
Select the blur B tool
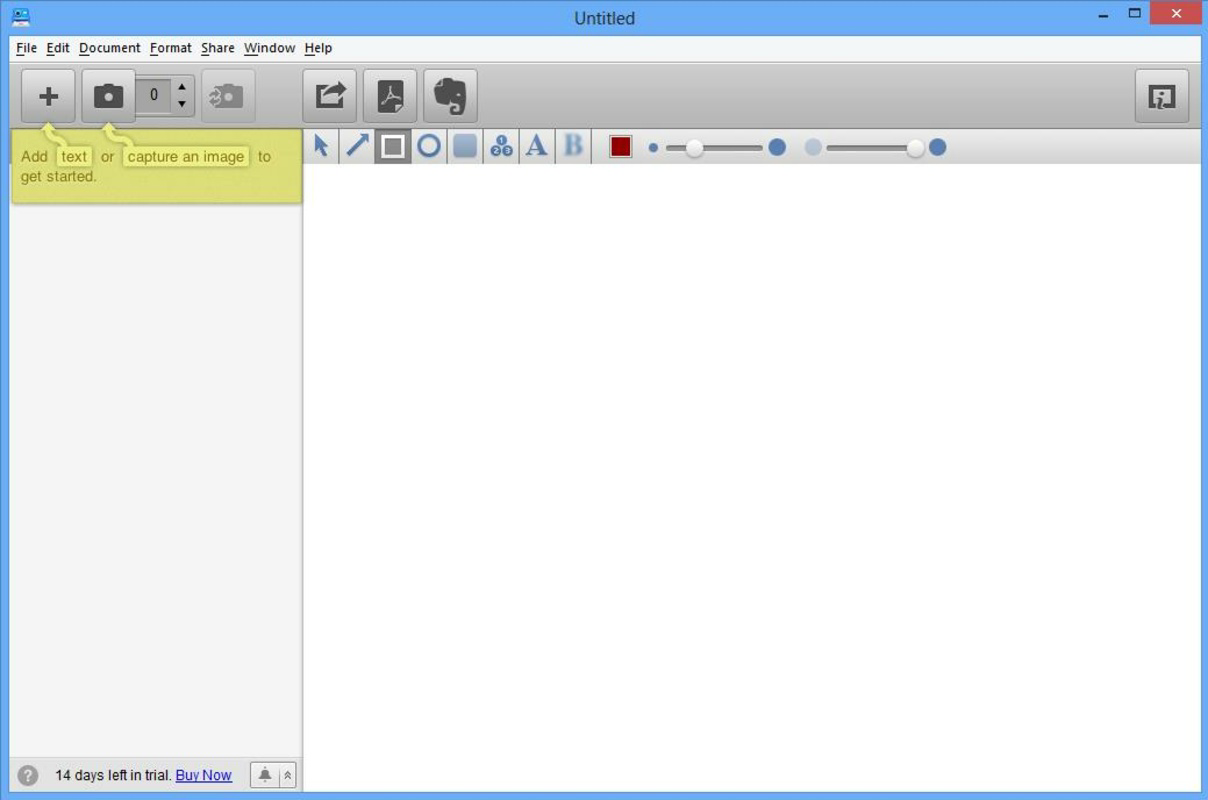573,146
